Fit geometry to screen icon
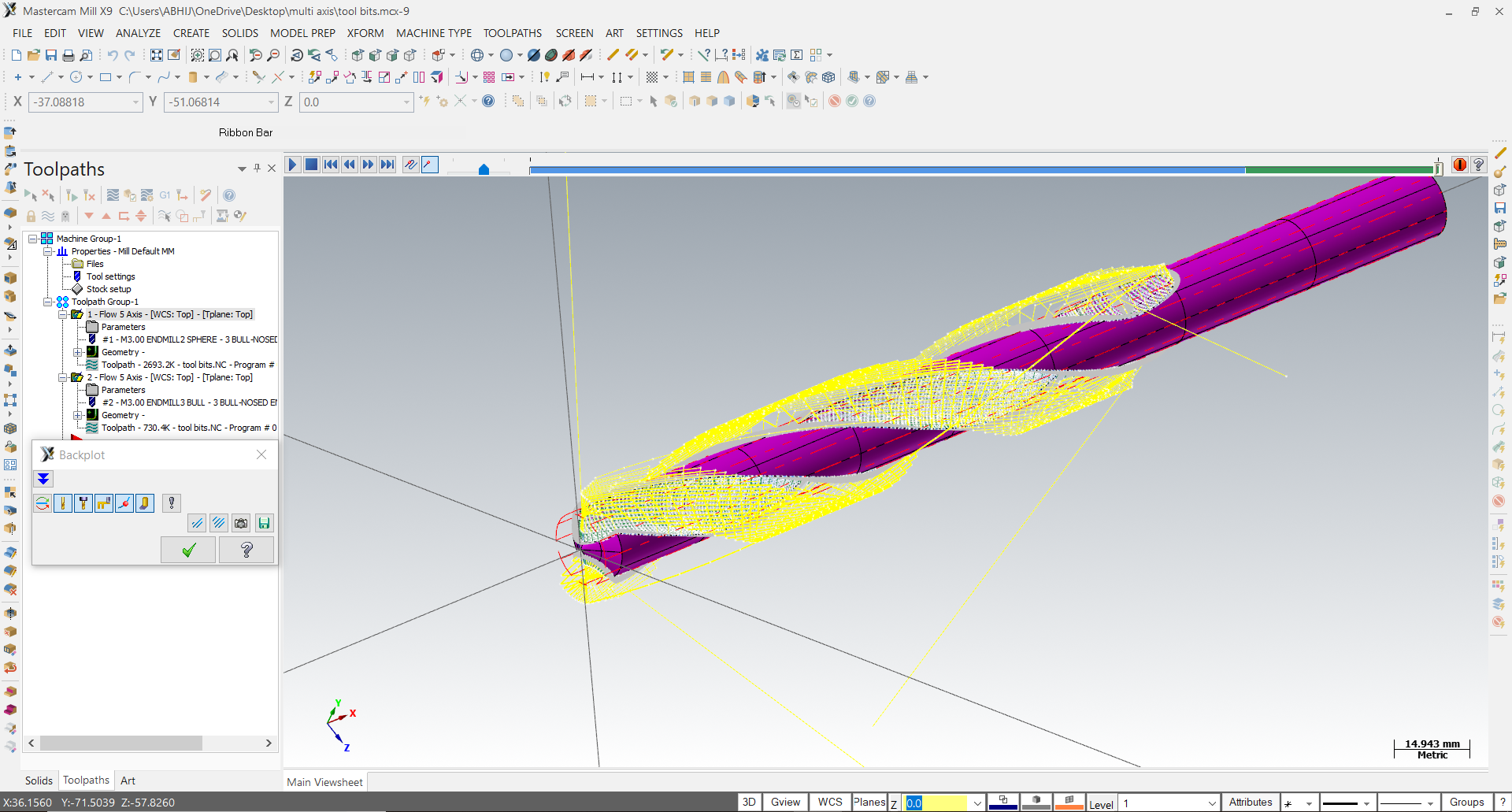 tap(157, 55)
